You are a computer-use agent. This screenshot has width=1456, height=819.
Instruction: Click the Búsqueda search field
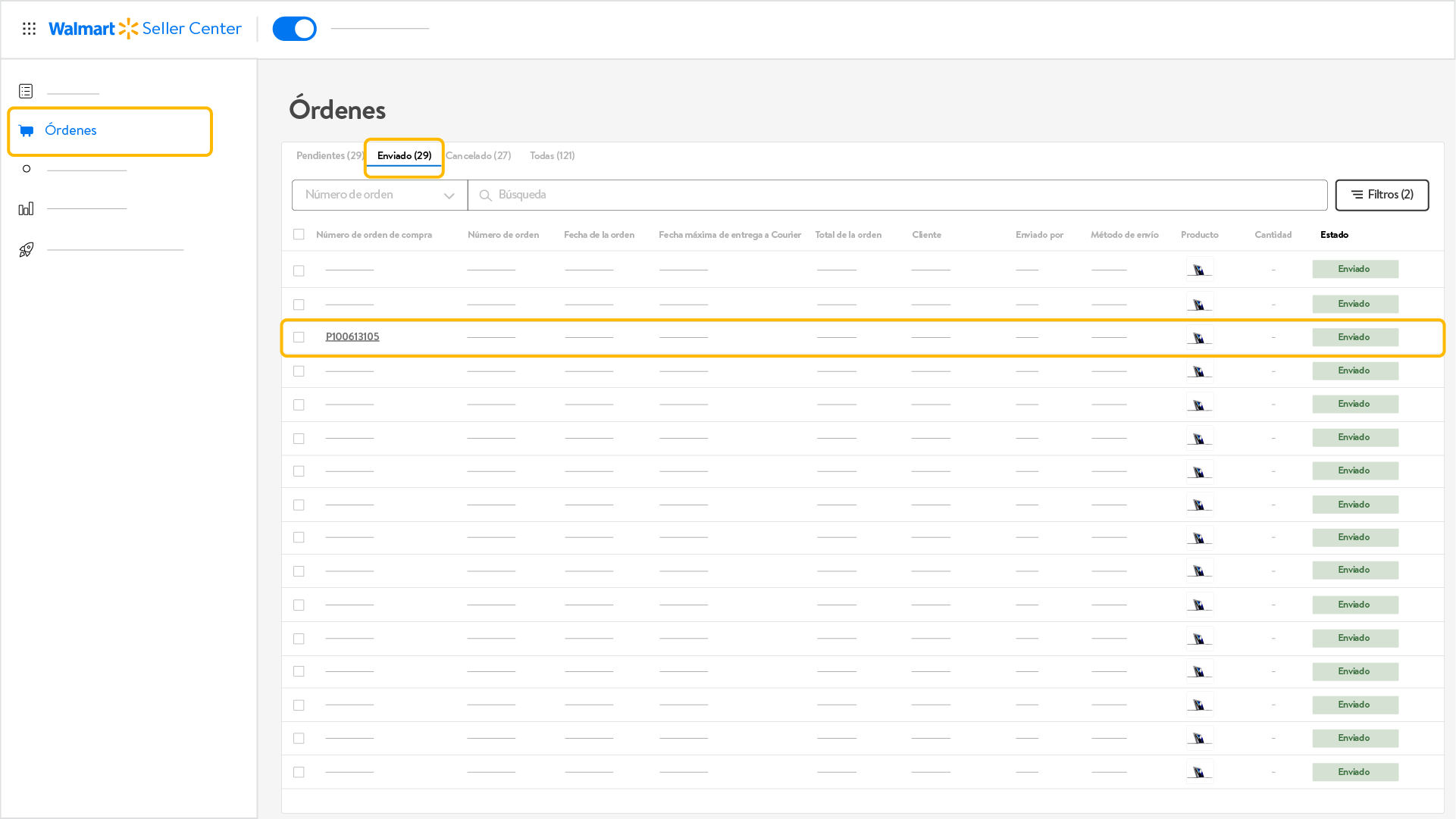[897, 195]
